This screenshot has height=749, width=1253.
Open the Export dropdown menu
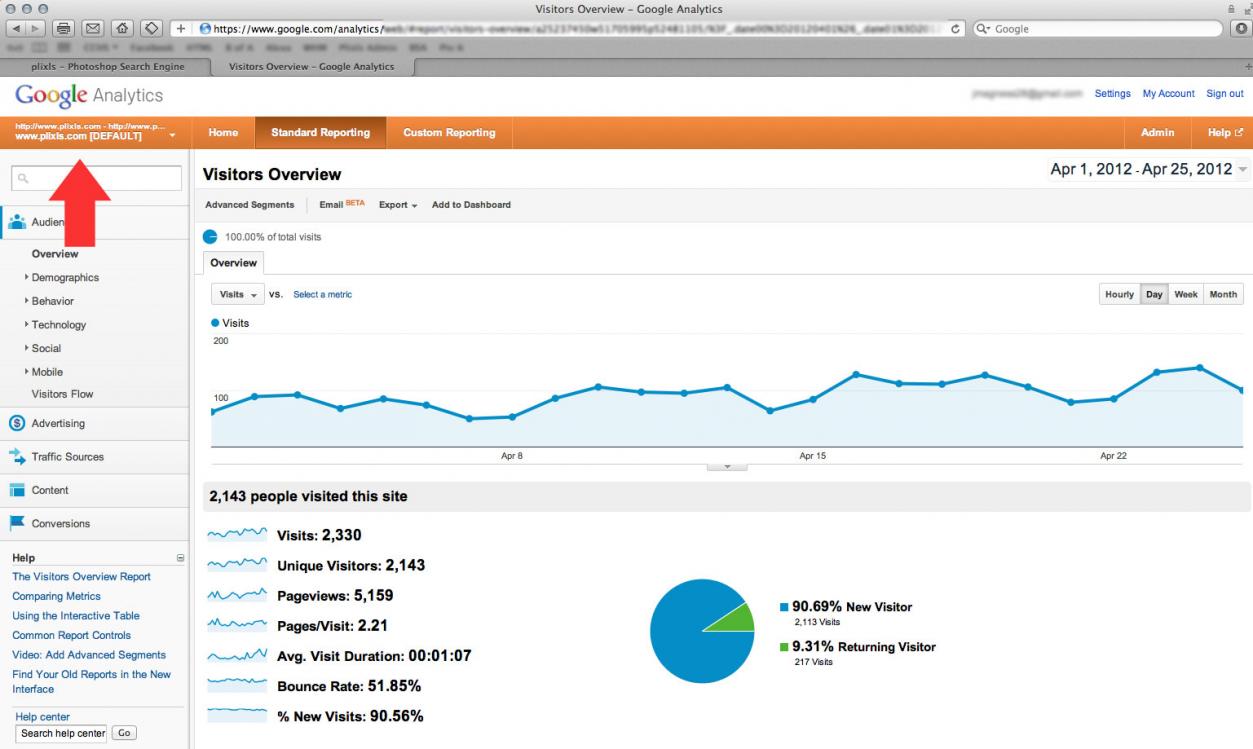pos(398,205)
